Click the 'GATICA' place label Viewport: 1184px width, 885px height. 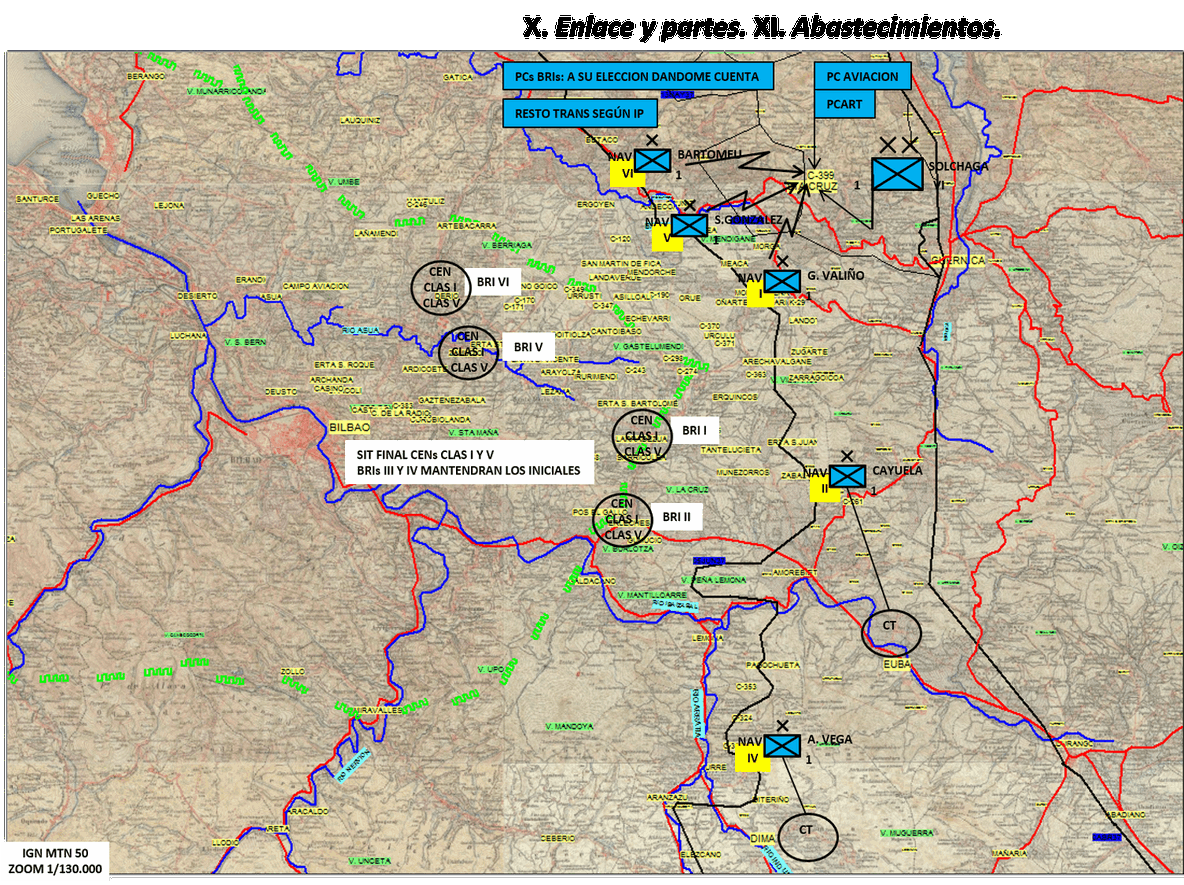coord(458,77)
